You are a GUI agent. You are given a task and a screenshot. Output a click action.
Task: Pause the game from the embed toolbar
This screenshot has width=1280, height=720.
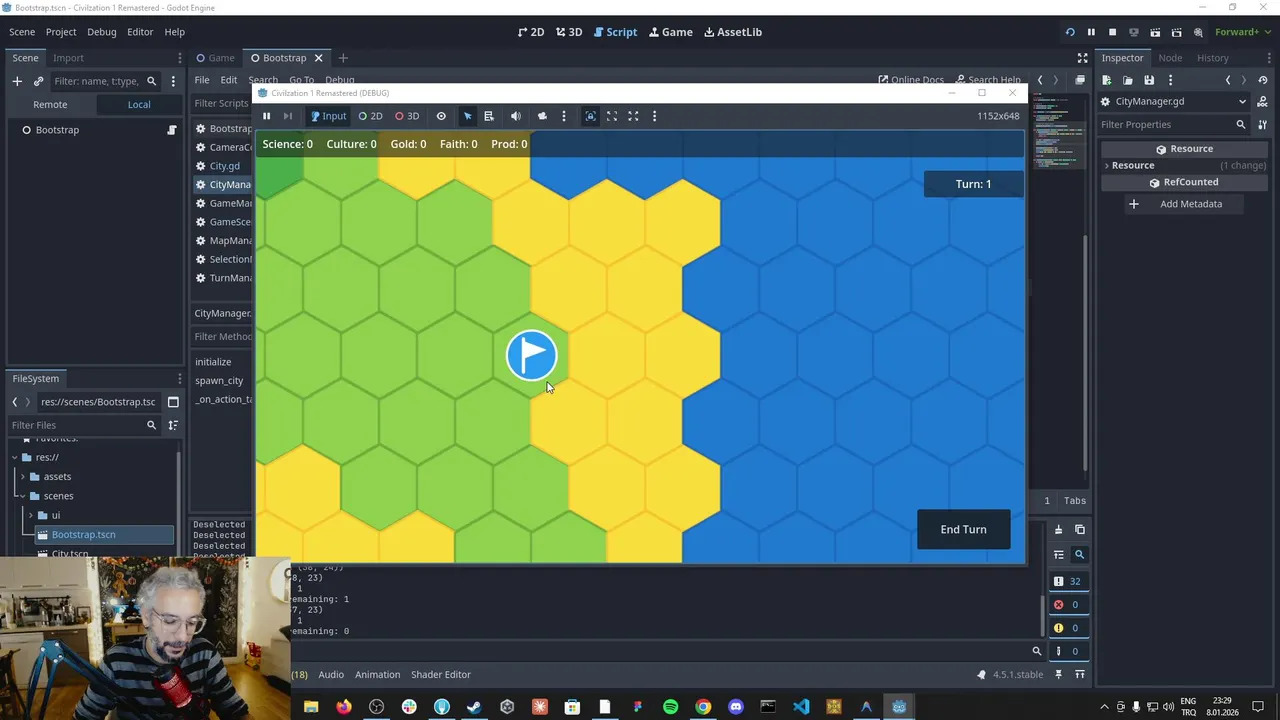(267, 116)
